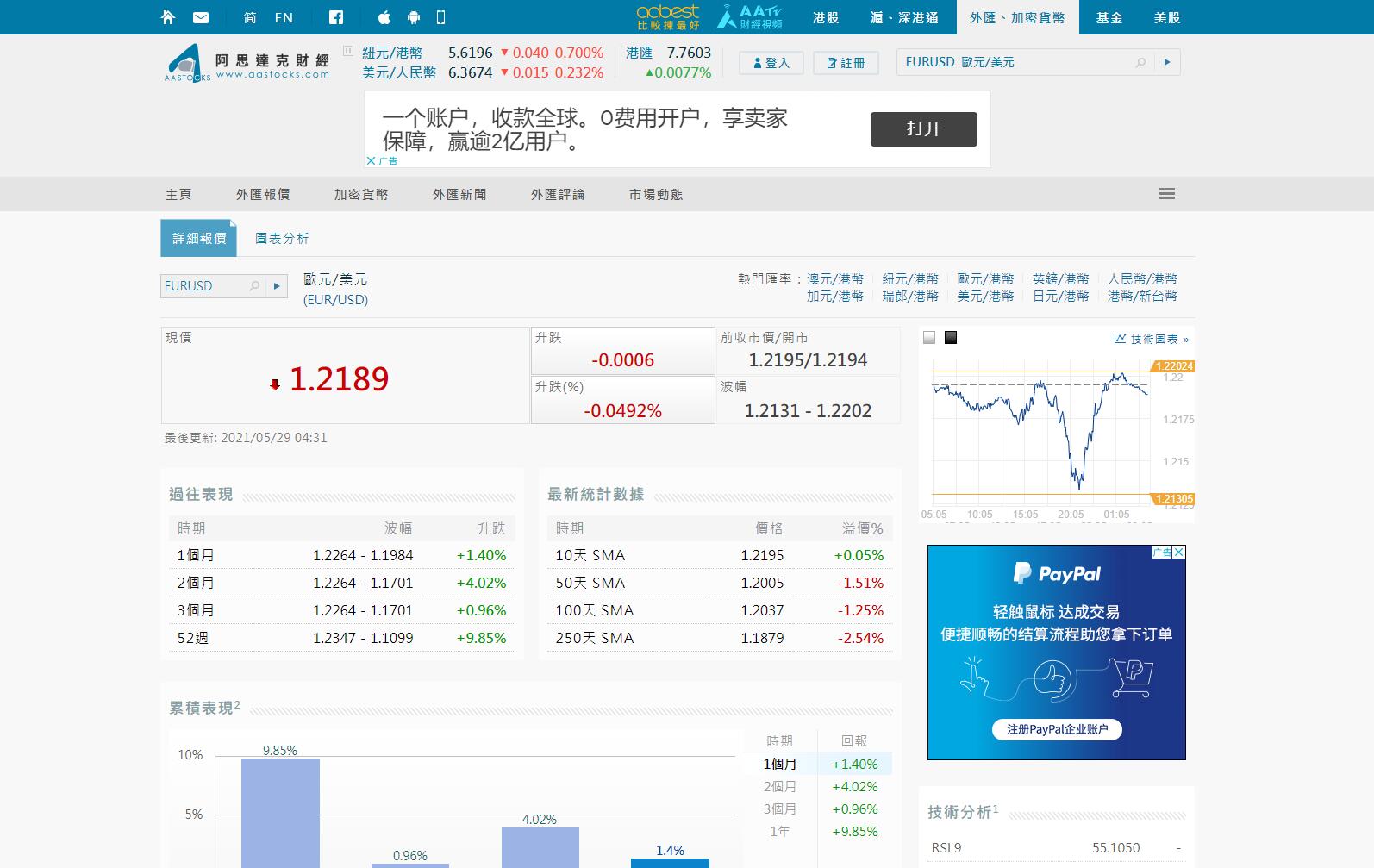Image resolution: width=1374 pixels, height=868 pixels.
Task: Switch language to EN
Action: (284, 17)
